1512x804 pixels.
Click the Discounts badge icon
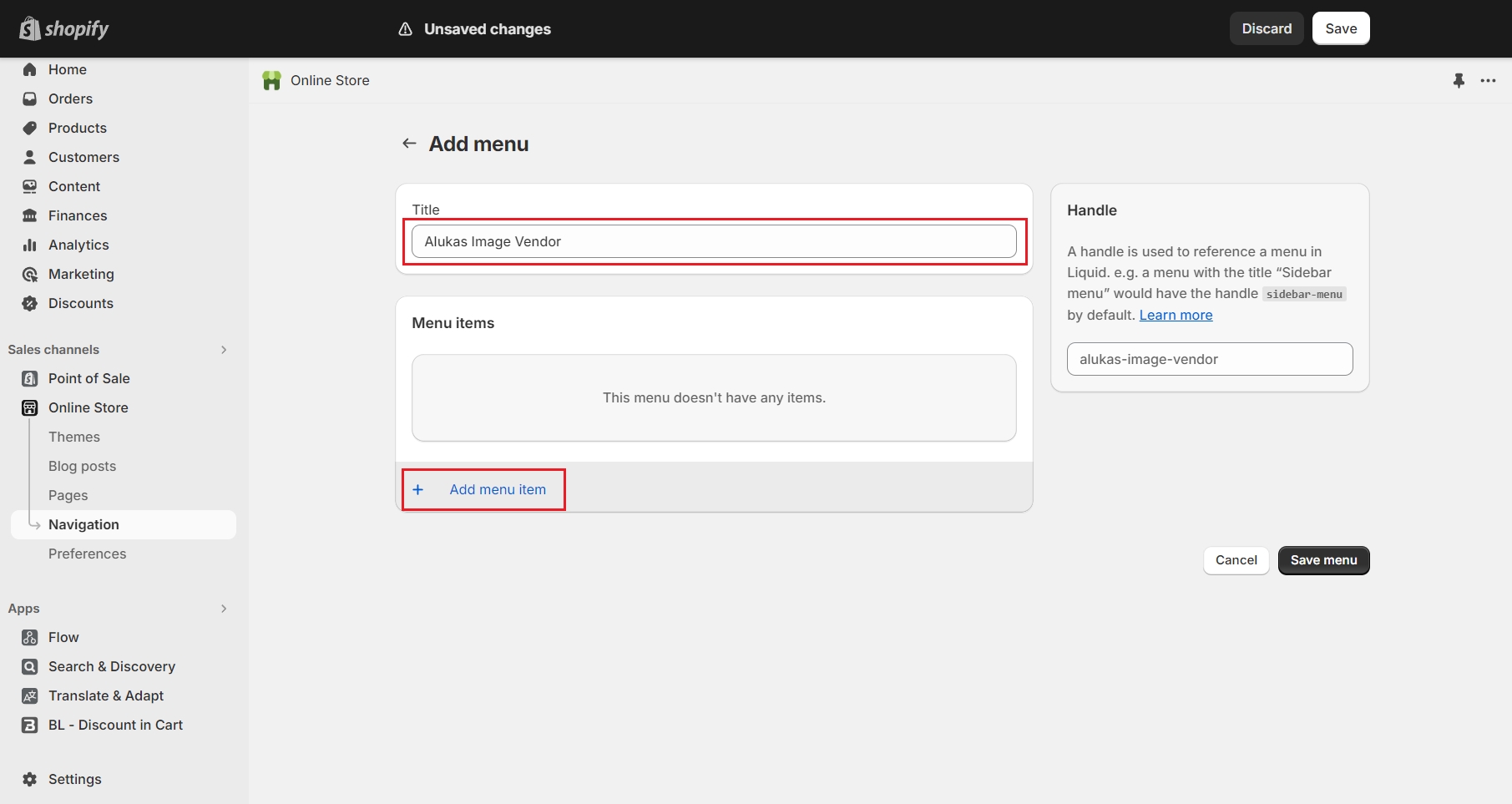[x=30, y=303]
